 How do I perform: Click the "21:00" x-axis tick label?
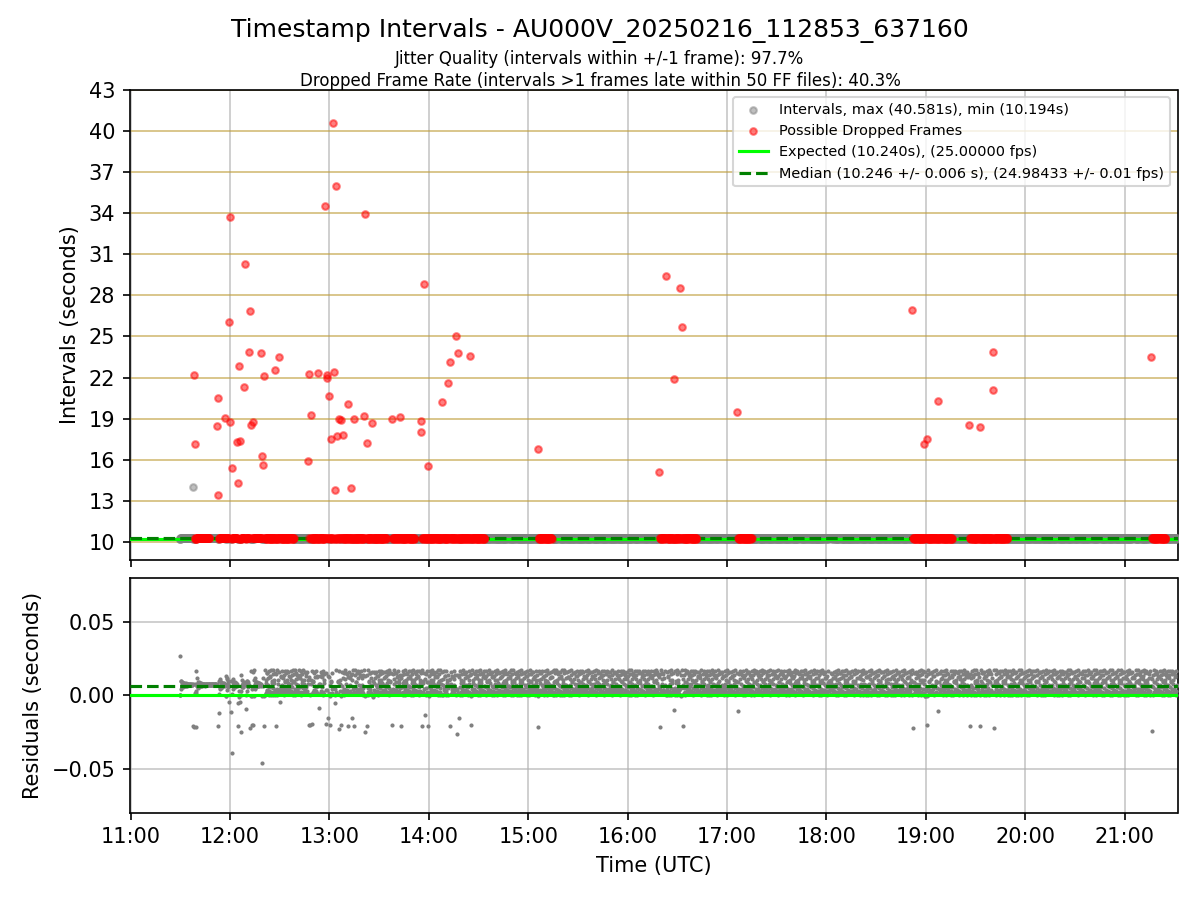tap(1124, 836)
